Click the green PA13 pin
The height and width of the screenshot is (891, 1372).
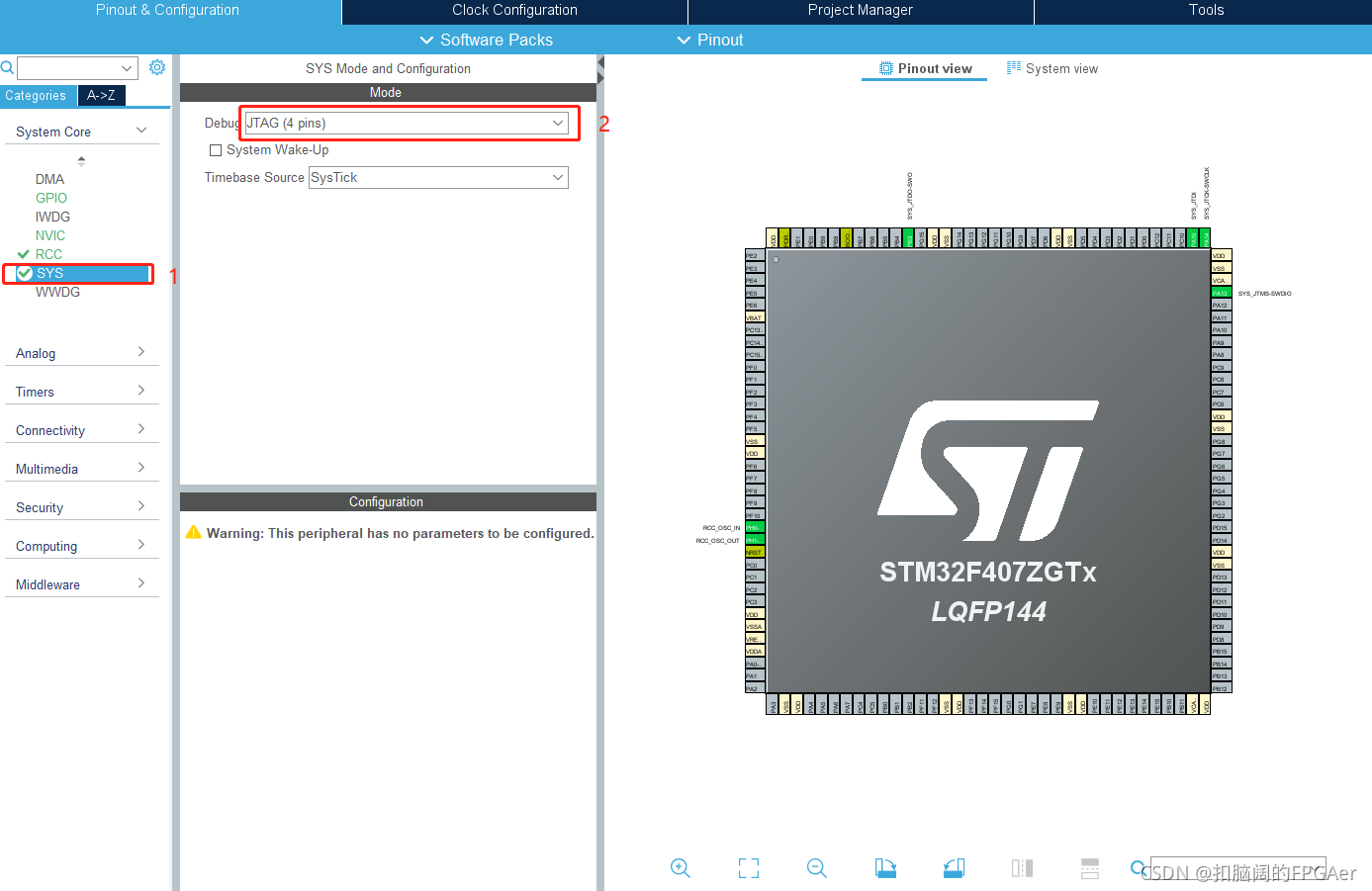pos(1221,293)
